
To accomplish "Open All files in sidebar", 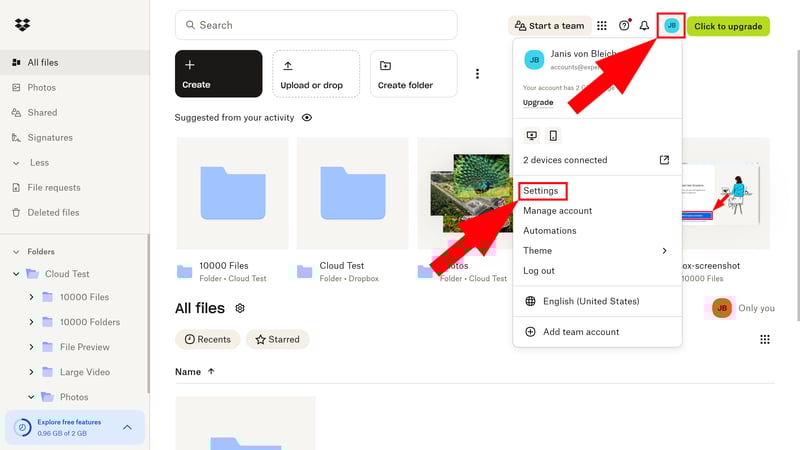I will pyautogui.click(x=74, y=63).
